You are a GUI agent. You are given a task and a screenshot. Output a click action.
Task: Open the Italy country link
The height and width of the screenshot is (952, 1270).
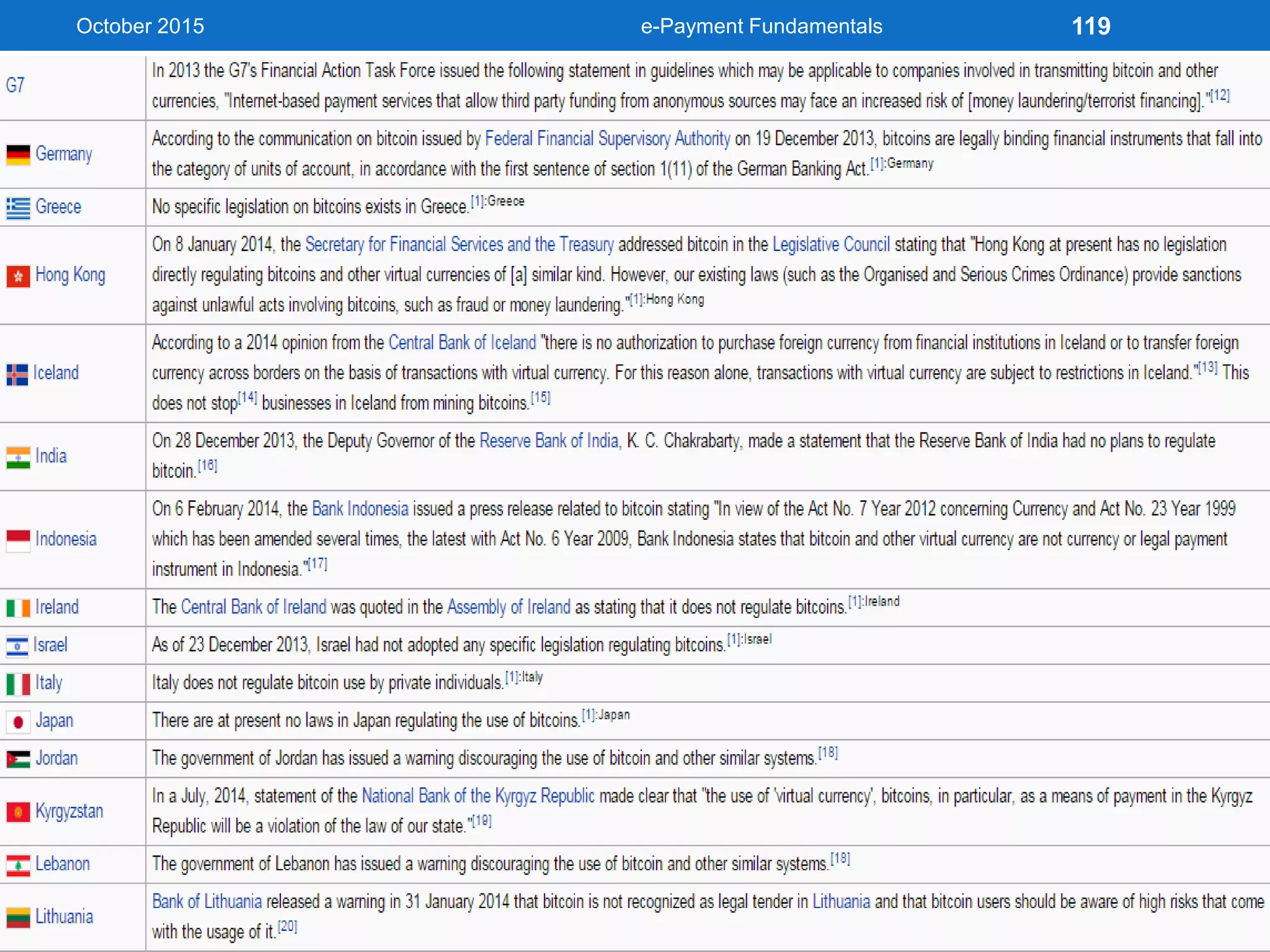tap(49, 683)
